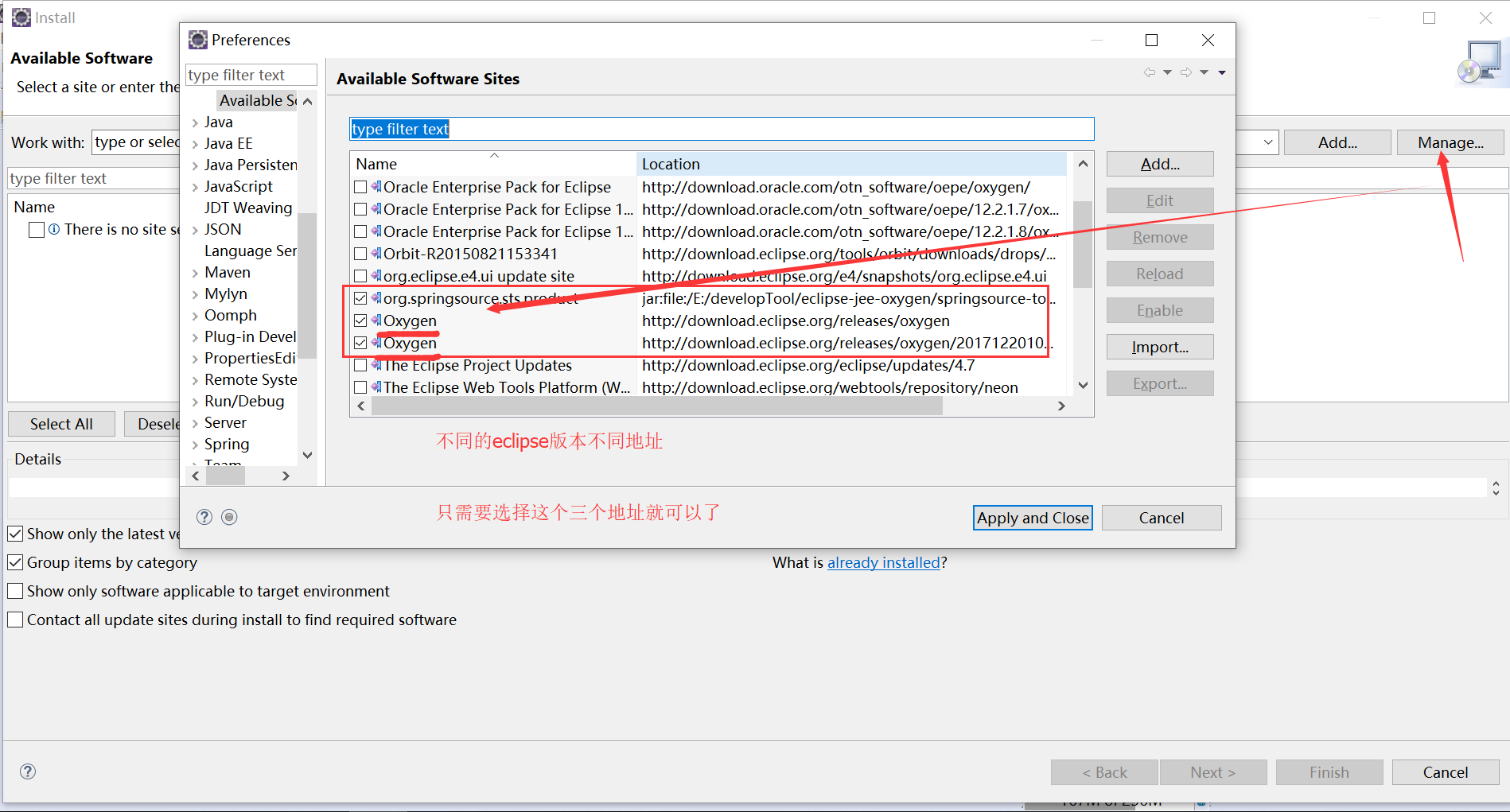Click the Add button for software sites
The width and height of the screenshot is (1510, 812).
pyautogui.click(x=1159, y=164)
